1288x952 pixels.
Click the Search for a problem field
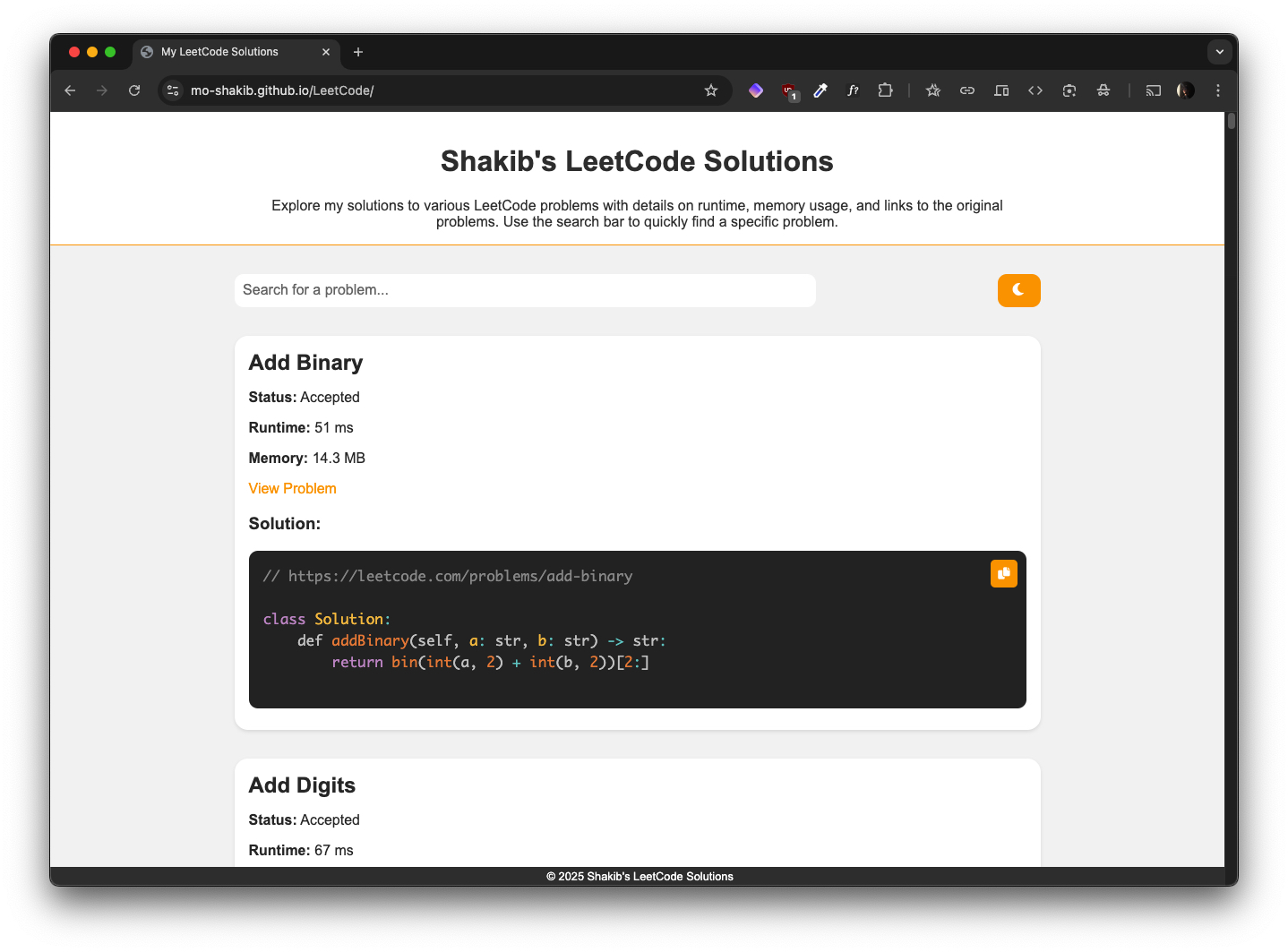(525, 290)
